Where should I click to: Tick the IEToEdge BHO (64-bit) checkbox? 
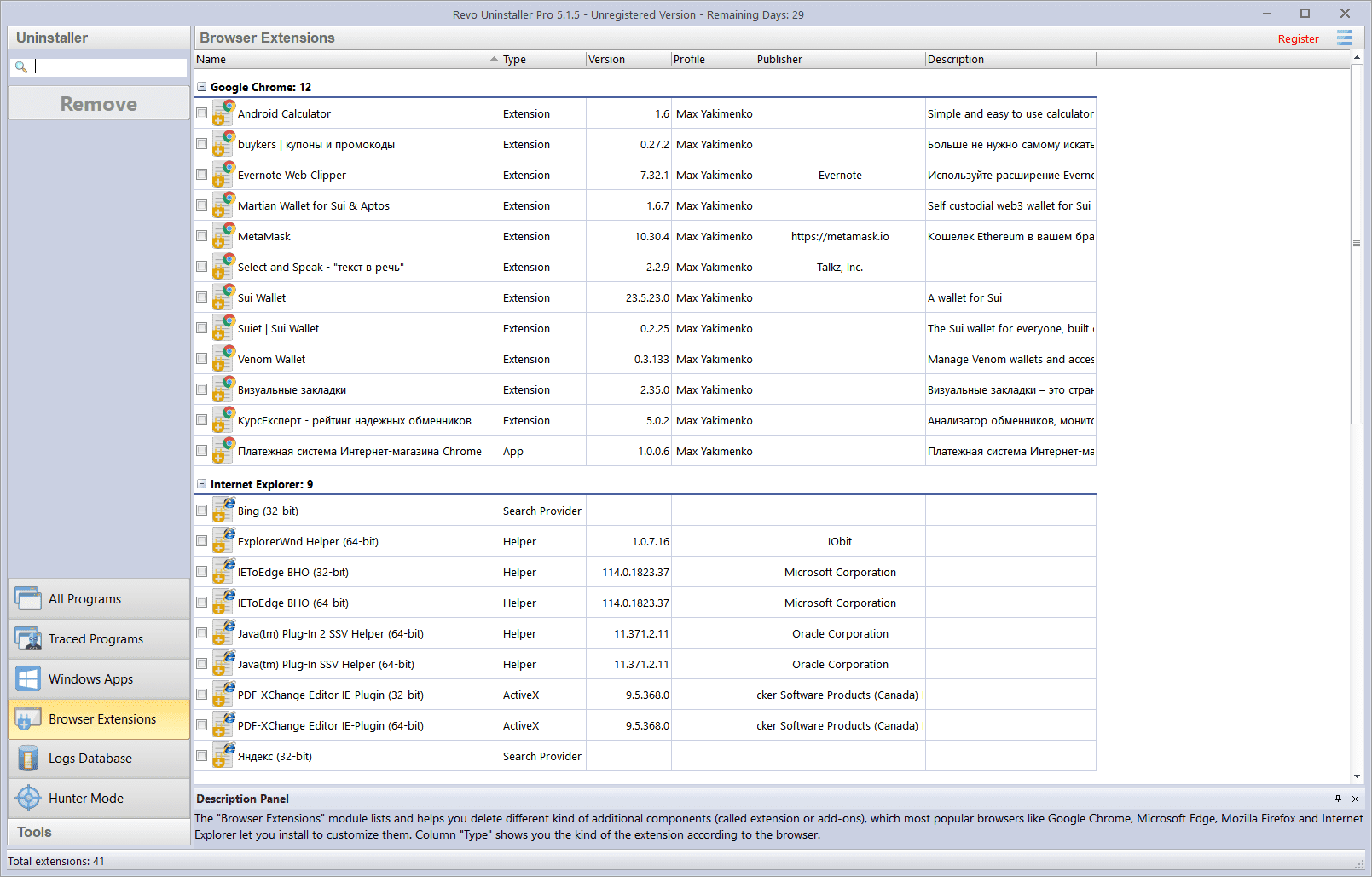(202, 603)
